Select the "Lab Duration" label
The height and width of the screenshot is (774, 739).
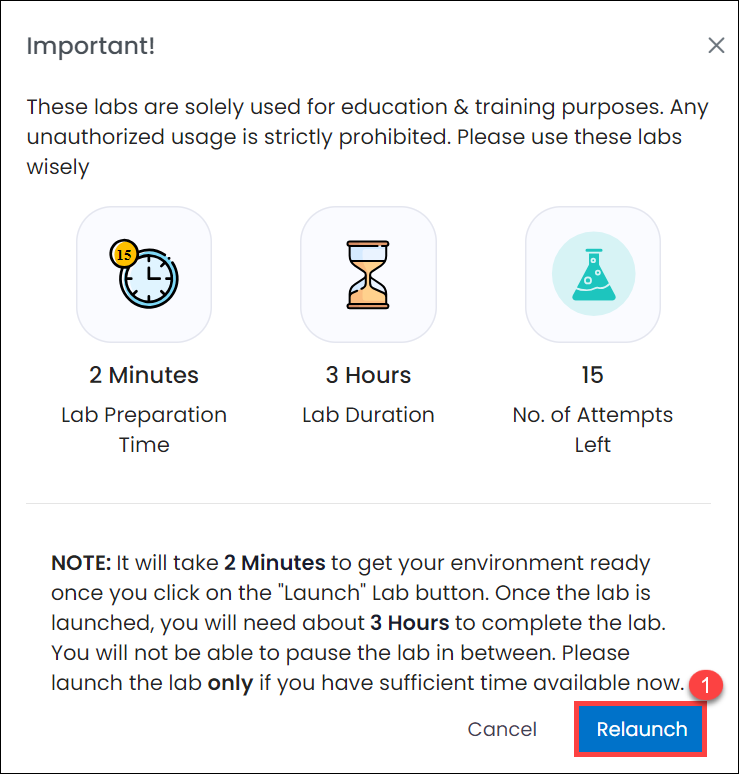[368, 415]
